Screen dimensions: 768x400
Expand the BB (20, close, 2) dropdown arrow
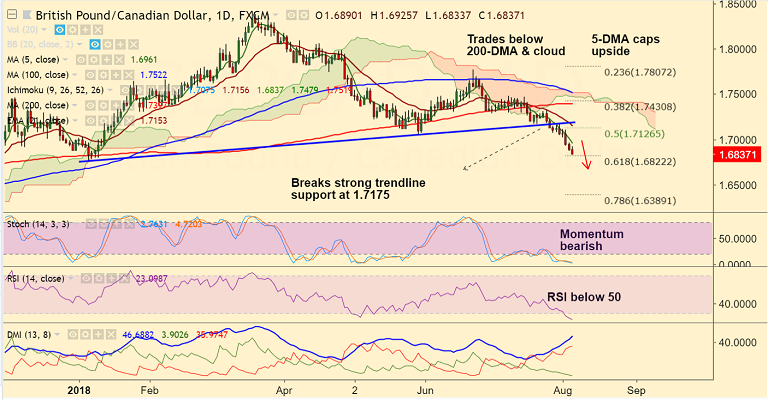tap(79, 45)
